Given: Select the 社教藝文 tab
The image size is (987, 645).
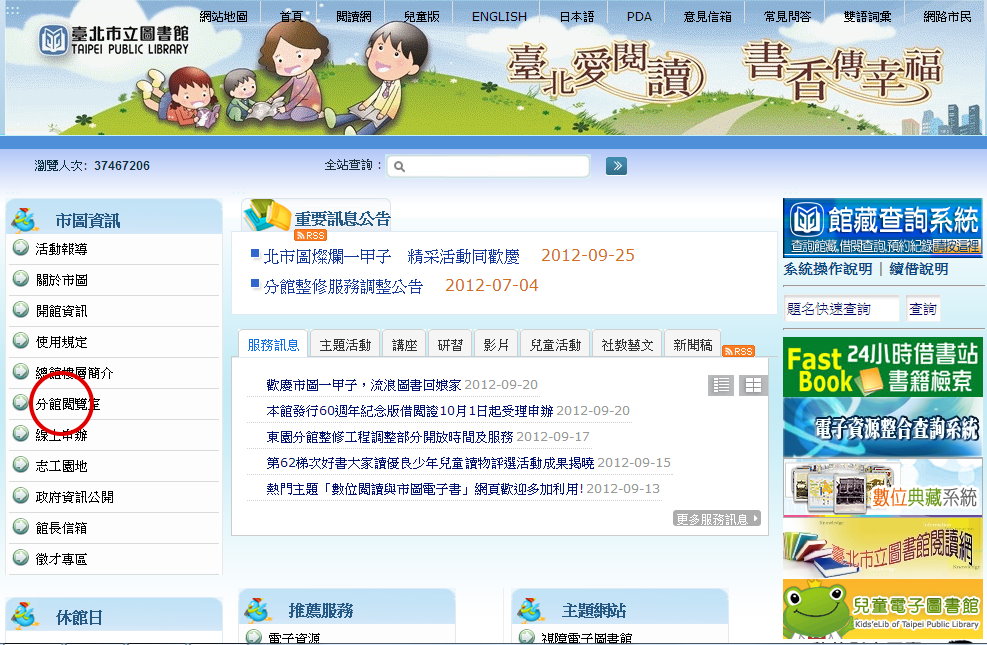Looking at the screenshot, I should pyautogui.click(x=627, y=344).
